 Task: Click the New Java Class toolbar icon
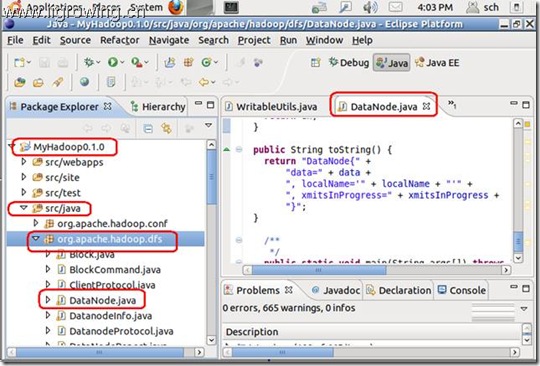click(206, 62)
